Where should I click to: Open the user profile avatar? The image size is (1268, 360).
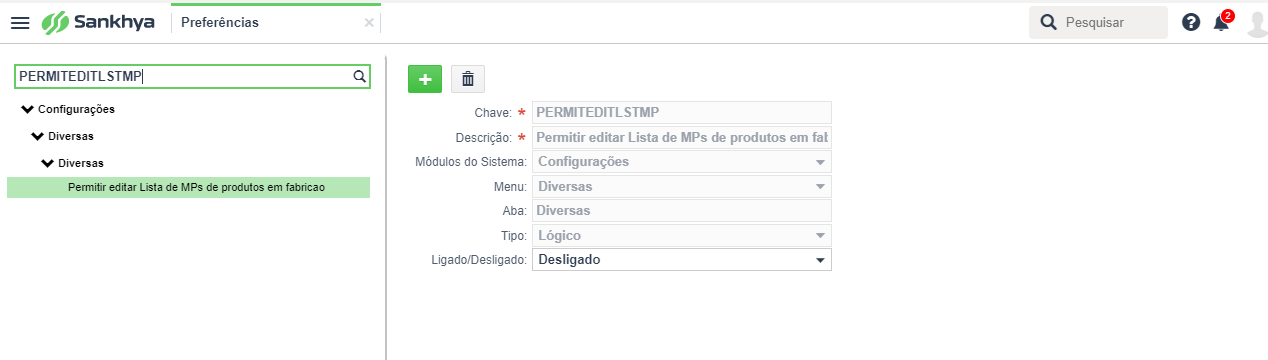click(x=1257, y=22)
